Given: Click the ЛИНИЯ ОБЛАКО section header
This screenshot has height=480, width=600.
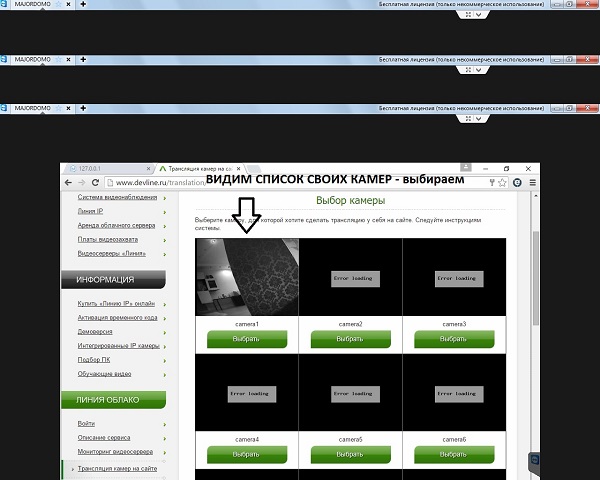Looking at the screenshot, I should (x=113, y=400).
